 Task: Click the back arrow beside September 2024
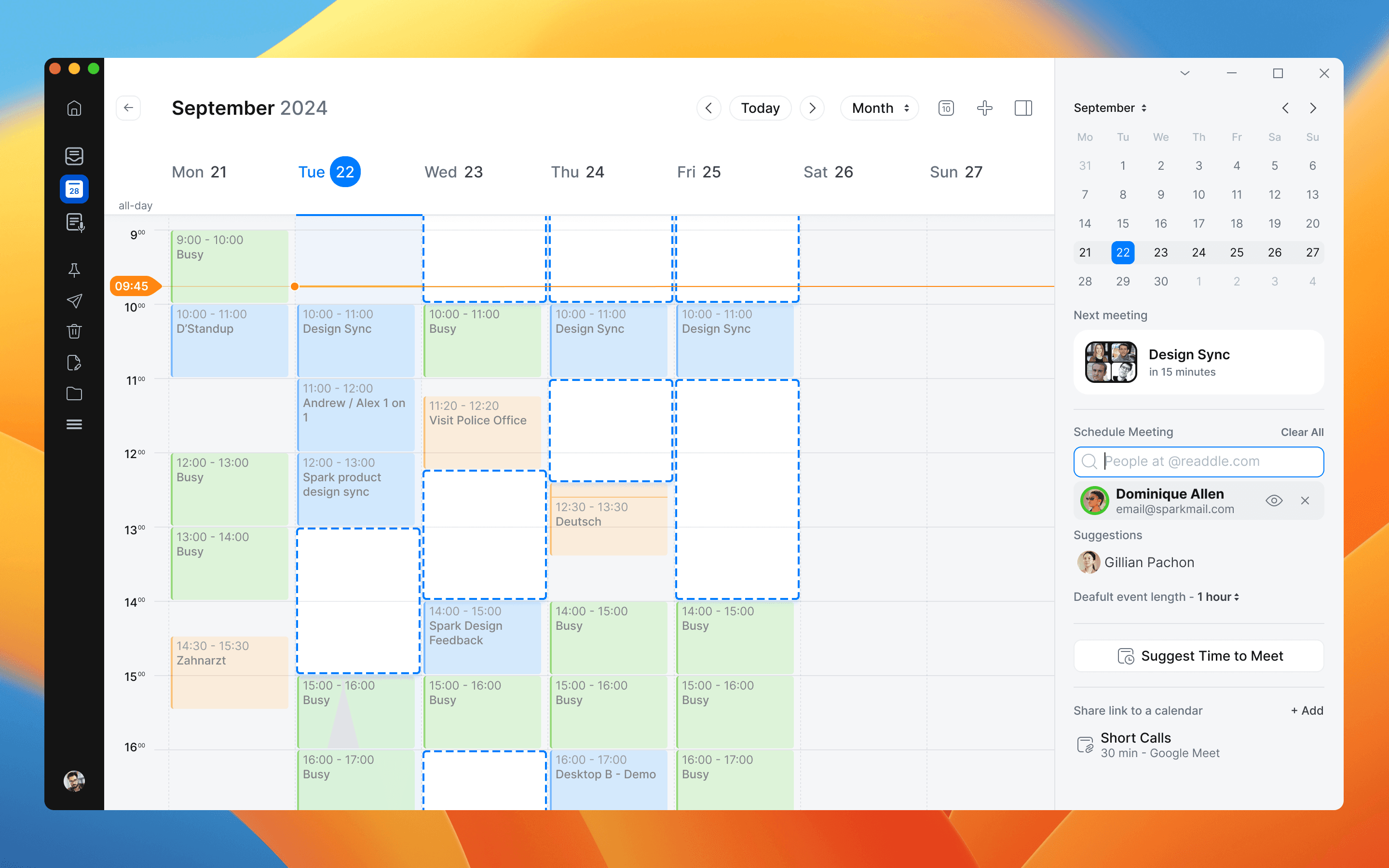[x=129, y=108]
